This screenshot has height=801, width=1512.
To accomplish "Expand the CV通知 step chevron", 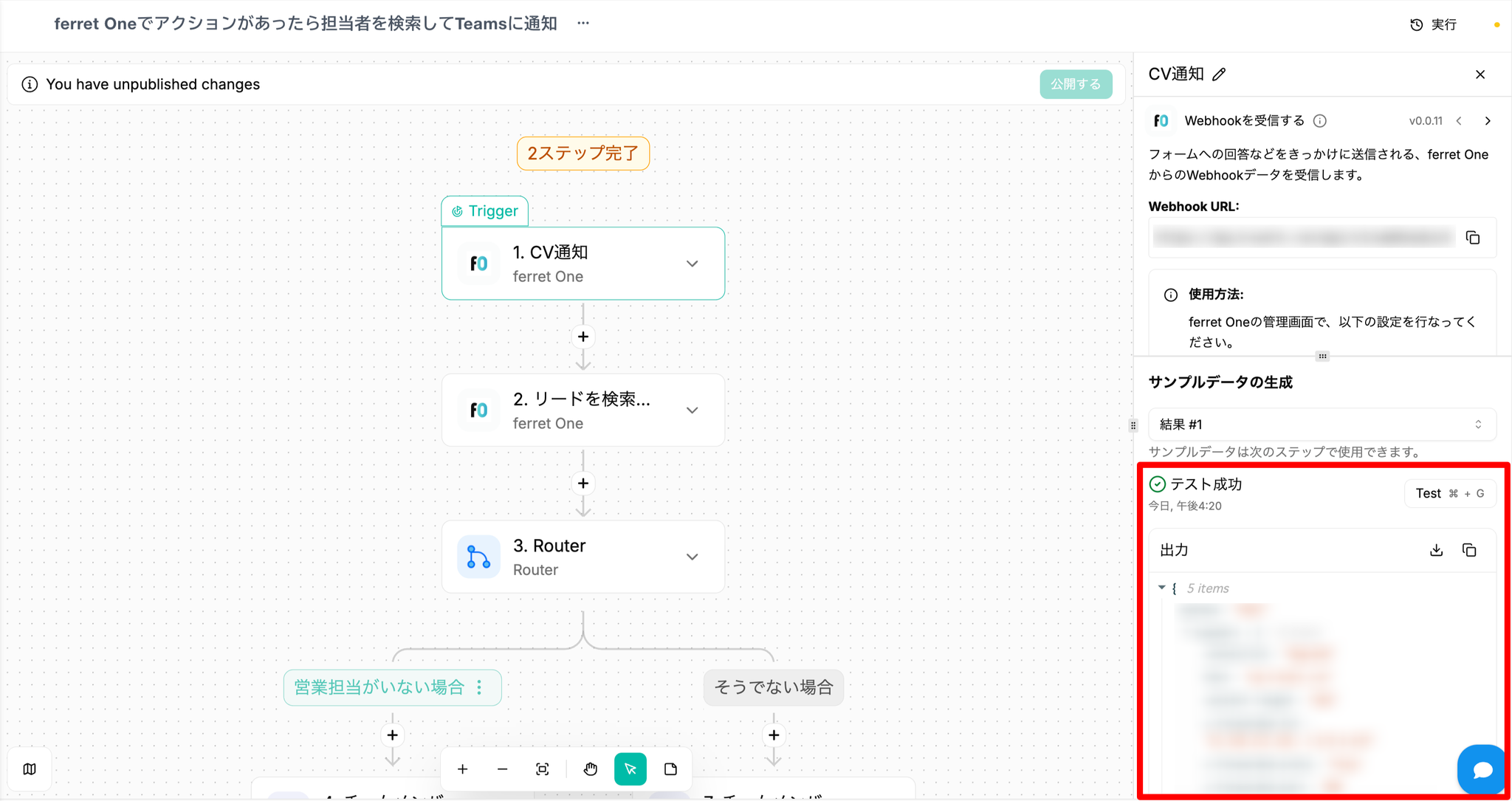I will [x=692, y=264].
